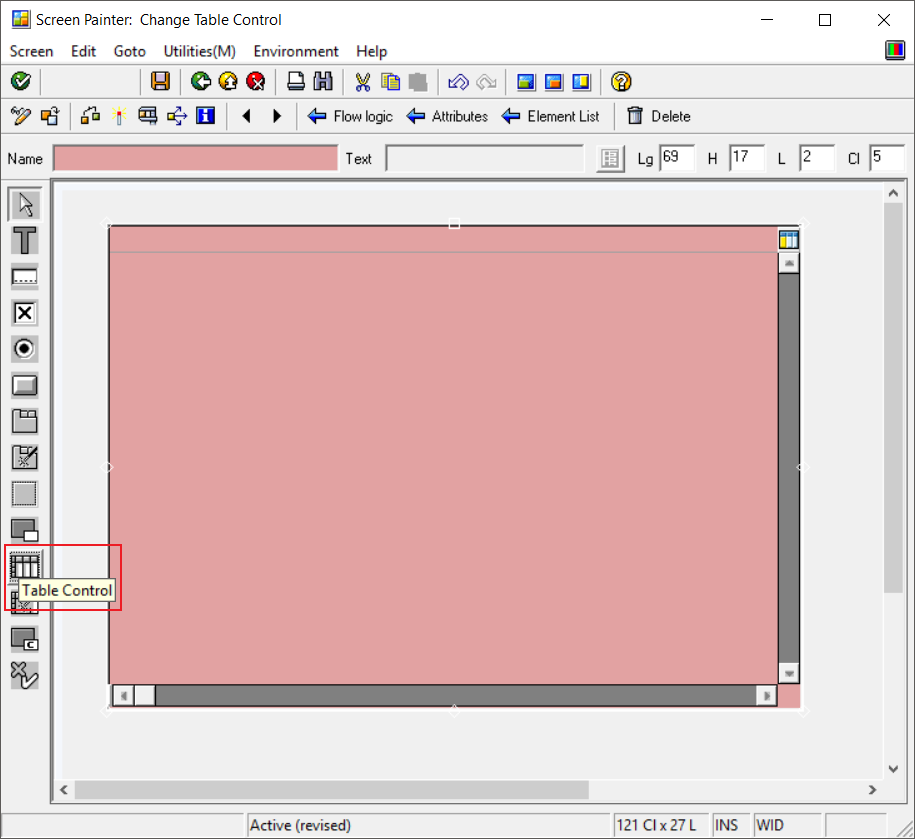Choose the Status icon tool
Viewport: 915px width, 839px height.
pos(25,675)
